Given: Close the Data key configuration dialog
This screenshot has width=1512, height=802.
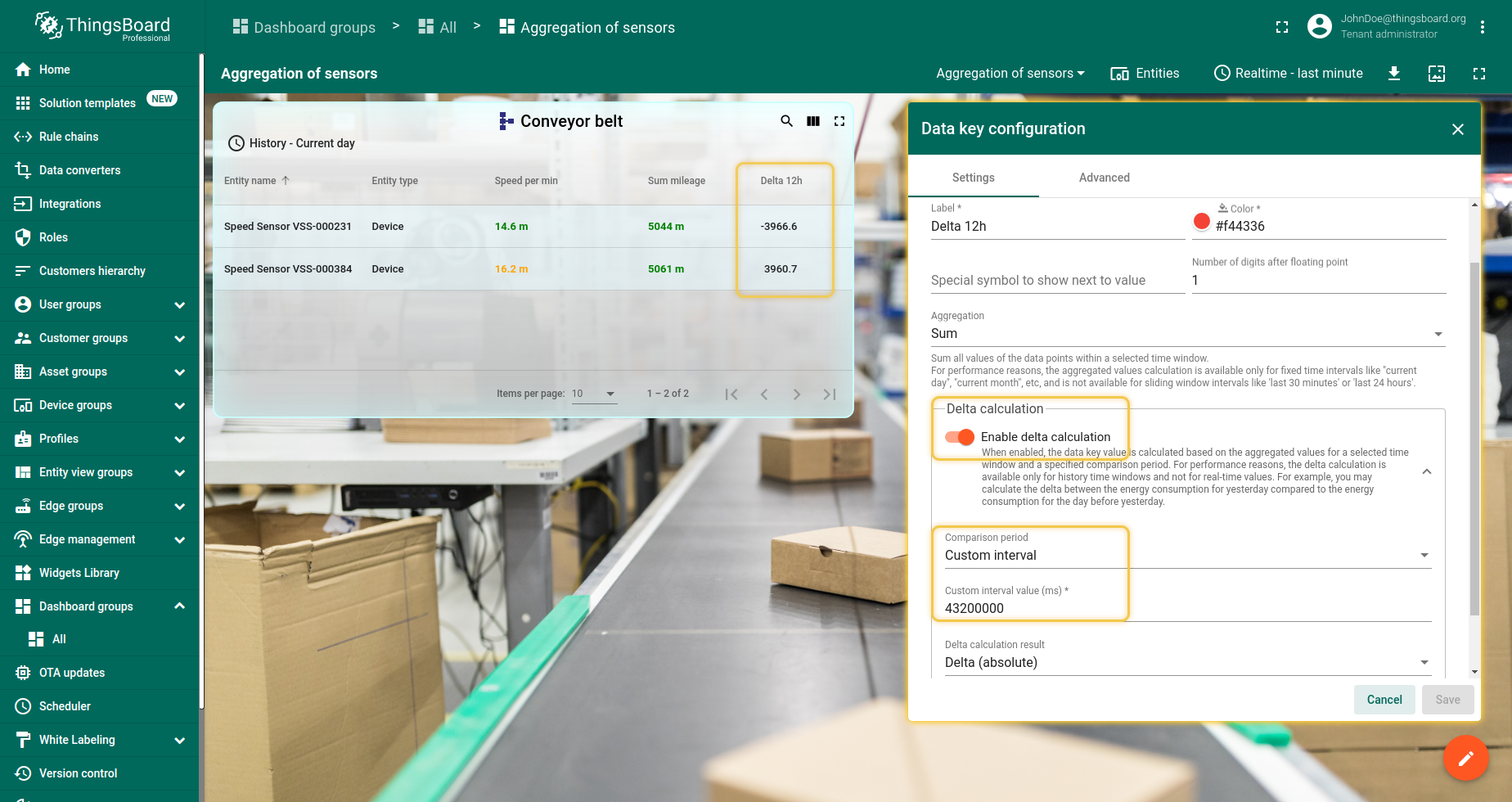Looking at the screenshot, I should (1458, 129).
